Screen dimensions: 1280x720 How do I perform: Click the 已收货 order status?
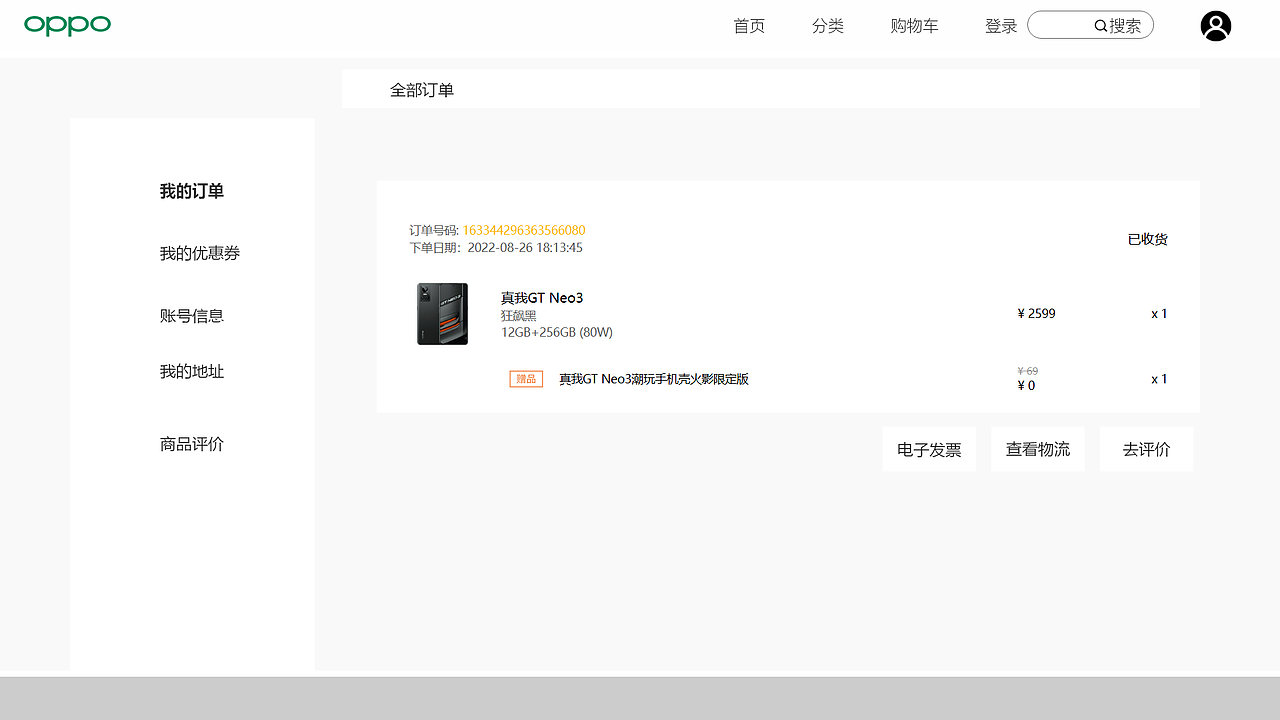(x=1148, y=239)
